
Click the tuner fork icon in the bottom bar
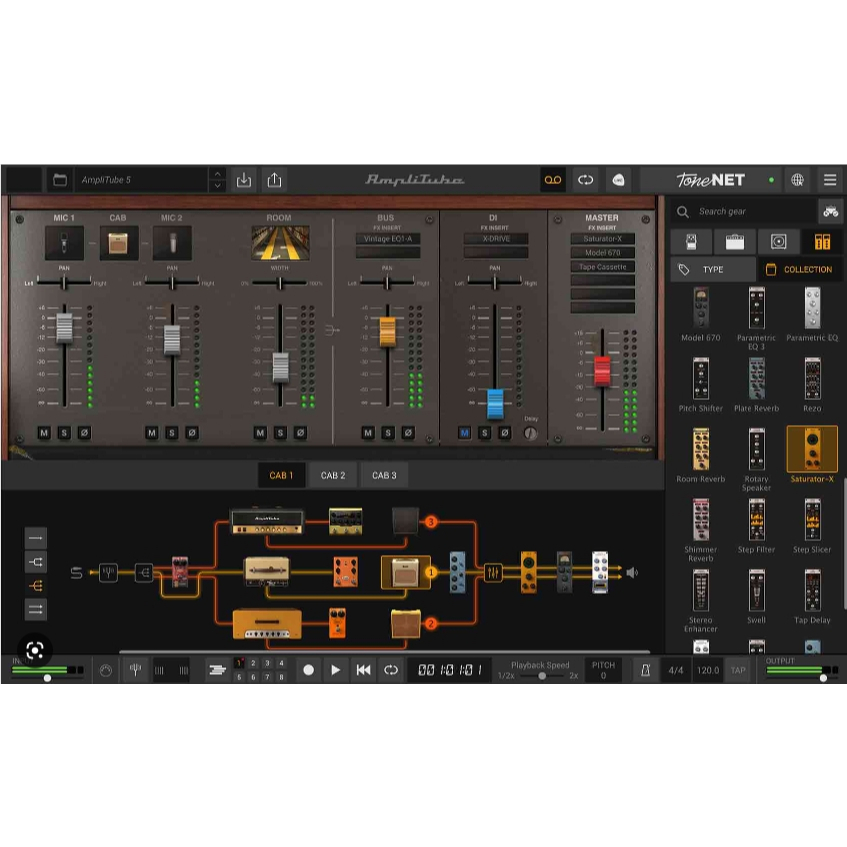pyautogui.click(x=135, y=670)
